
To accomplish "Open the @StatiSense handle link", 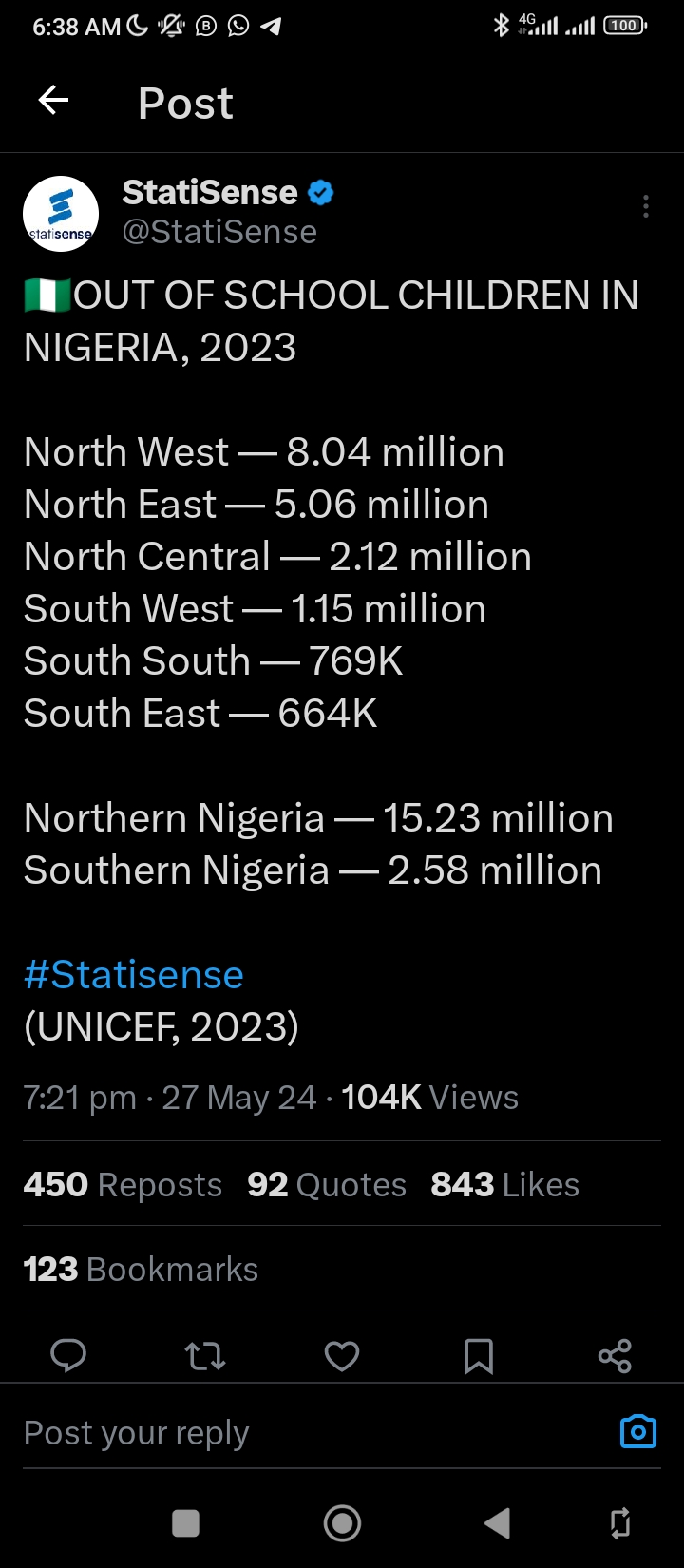I will coord(219,232).
